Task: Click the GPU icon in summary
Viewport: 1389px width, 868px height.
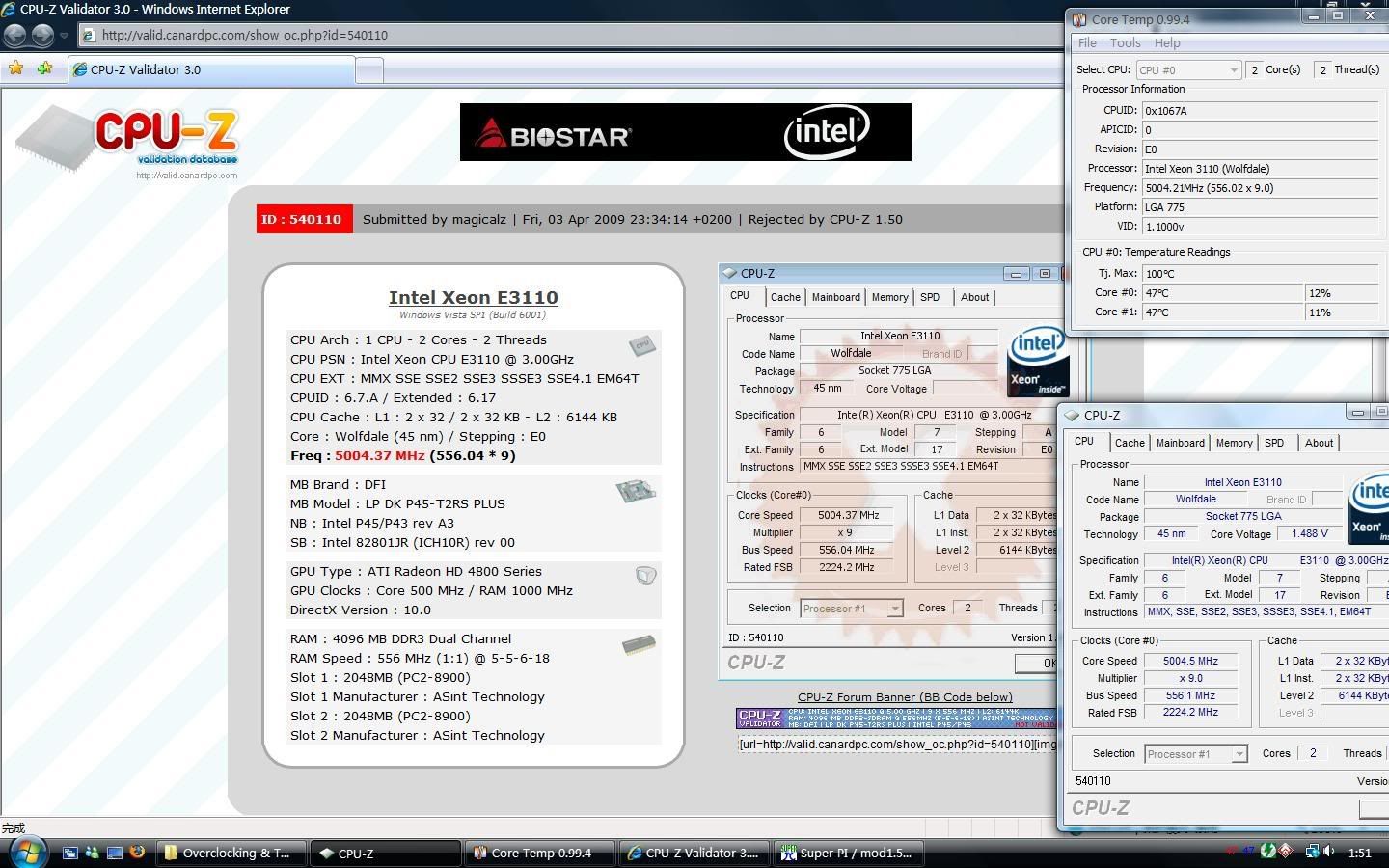Action: coord(645,575)
